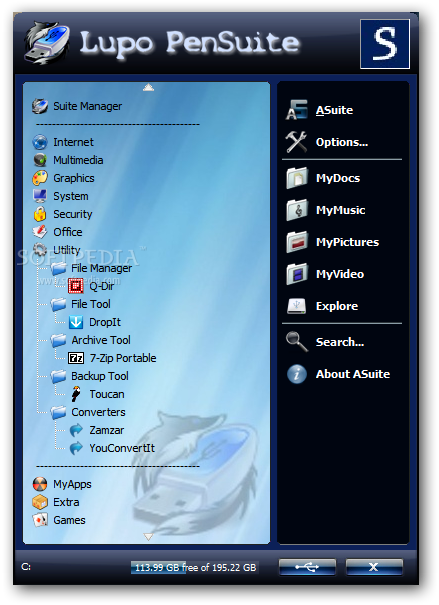Click the MyDocs folder icon
Screen dimensions: 439x605
tap(297, 178)
